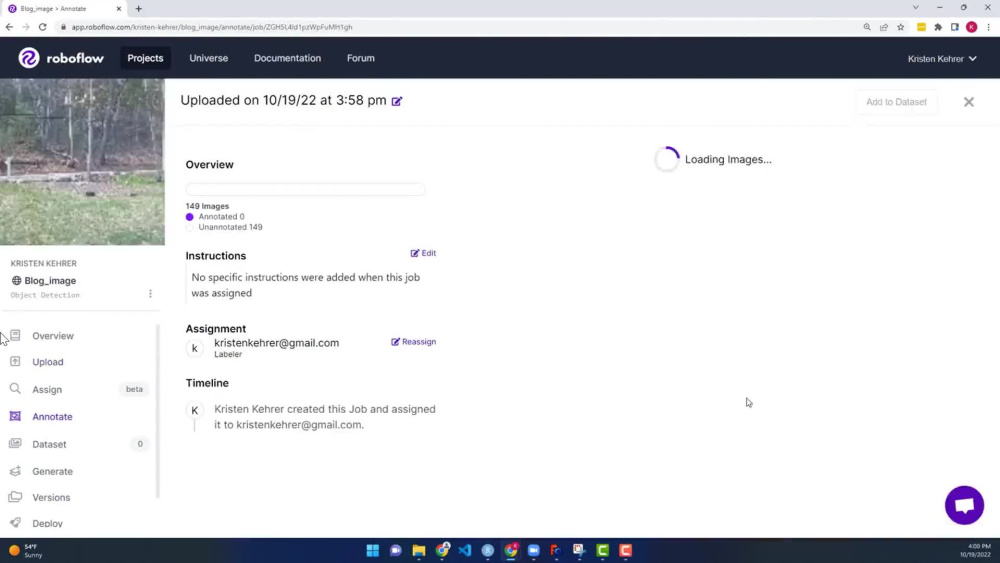This screenshot has width=1000, height=563.
Task: Edit the job name pencil icon
Action: click(397, 101)
